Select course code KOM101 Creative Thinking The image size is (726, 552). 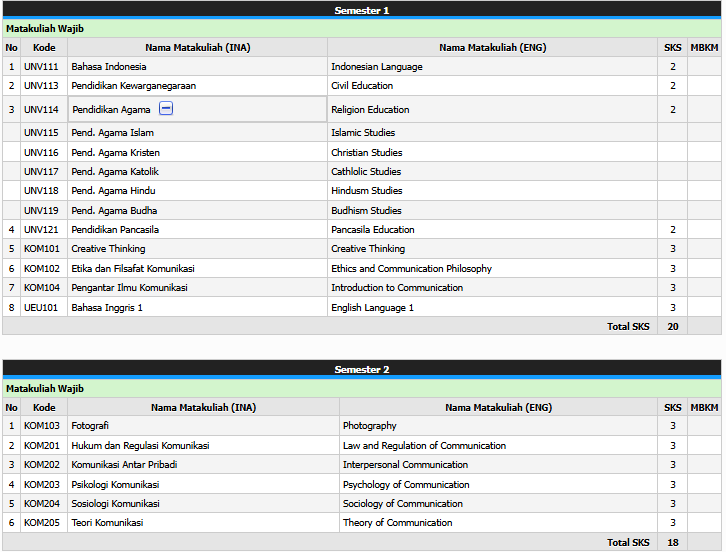tap(42, 249)
